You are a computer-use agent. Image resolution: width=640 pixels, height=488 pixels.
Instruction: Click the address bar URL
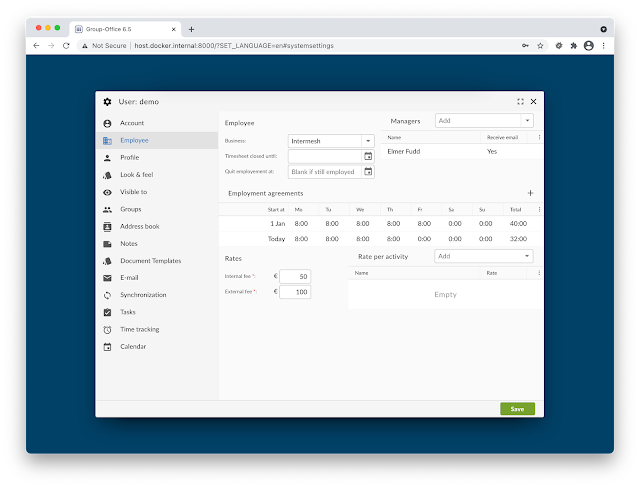click(234, 46)
